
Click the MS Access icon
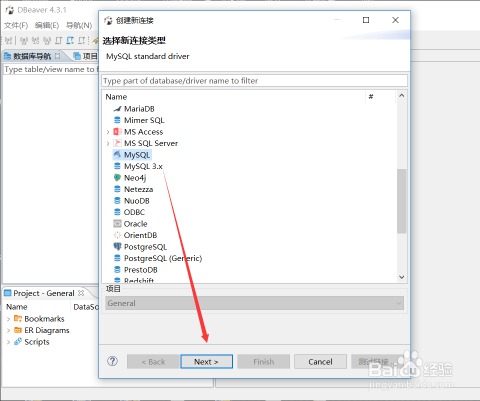(x=117, y=132)
